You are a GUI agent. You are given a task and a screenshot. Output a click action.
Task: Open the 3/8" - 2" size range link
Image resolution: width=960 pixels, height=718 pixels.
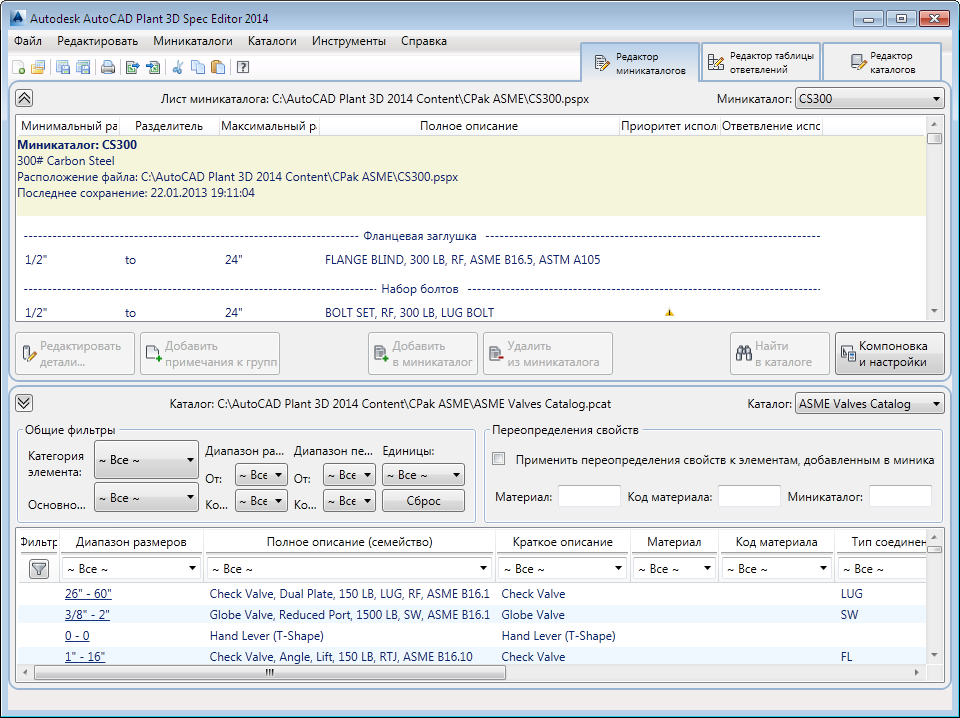pos(87,615)
